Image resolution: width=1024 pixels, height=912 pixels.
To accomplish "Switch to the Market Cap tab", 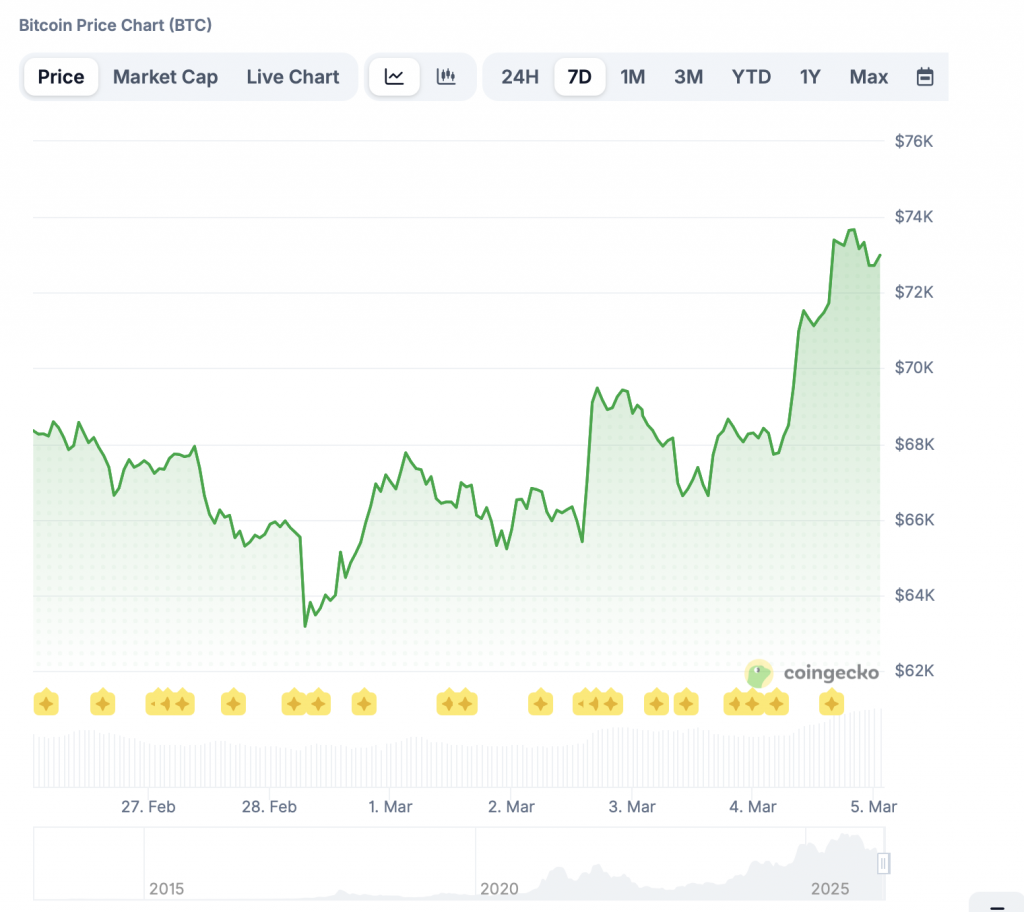I will click(165, 77).
